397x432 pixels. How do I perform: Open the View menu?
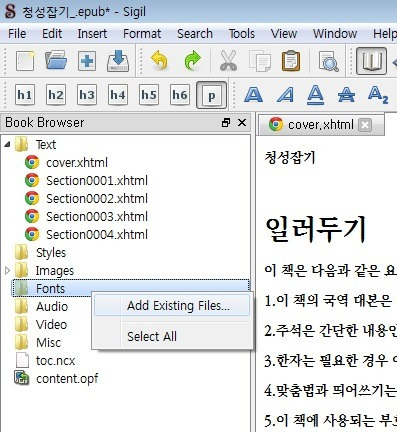pos(284,34)
